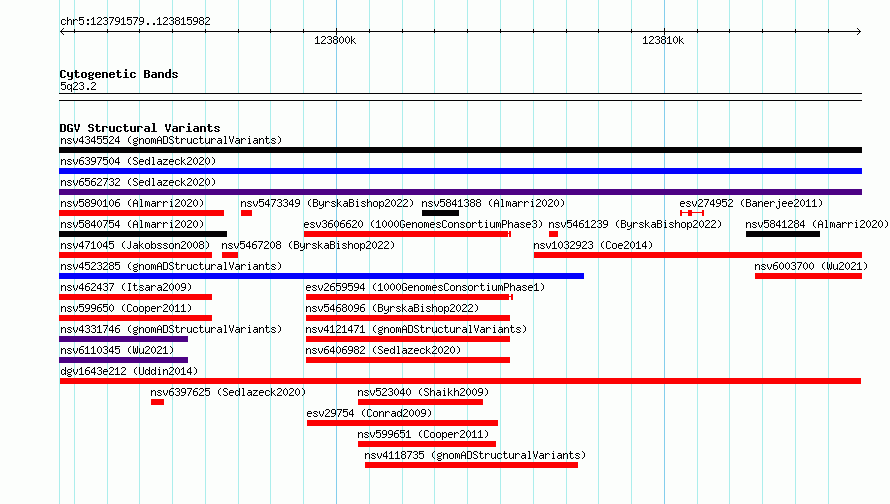
Task: Select the Cytogenetic Bands track title
Action: 119,74
